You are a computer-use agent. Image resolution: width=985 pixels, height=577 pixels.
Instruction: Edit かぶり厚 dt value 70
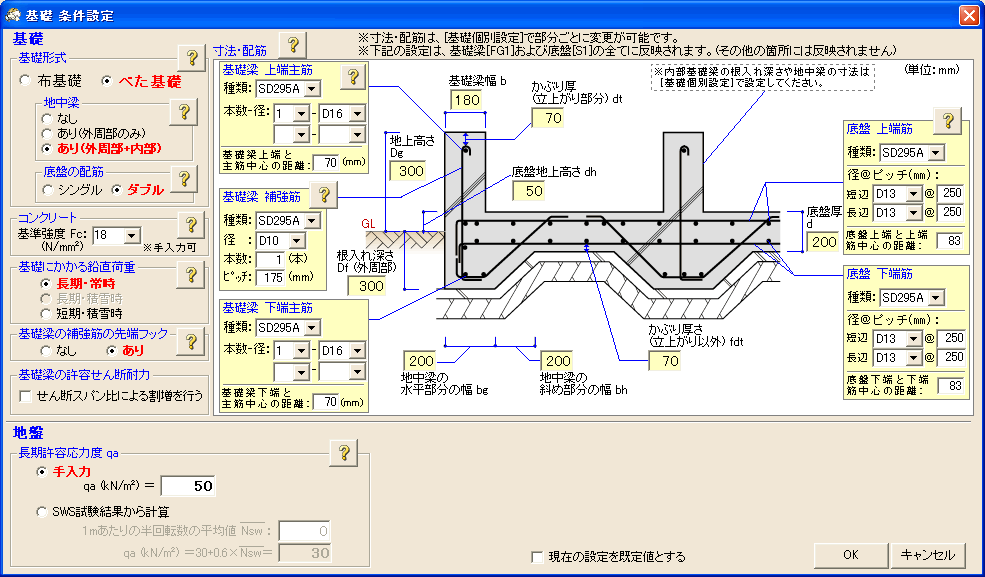point(549,118)
